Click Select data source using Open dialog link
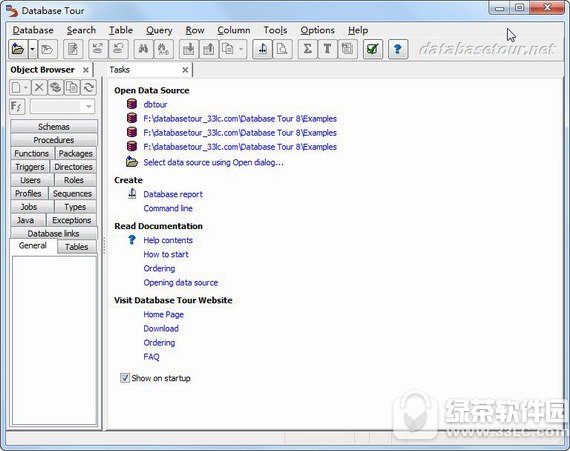Image resolution: width=570 pixels, height=451 pixels. click(213, 162)
